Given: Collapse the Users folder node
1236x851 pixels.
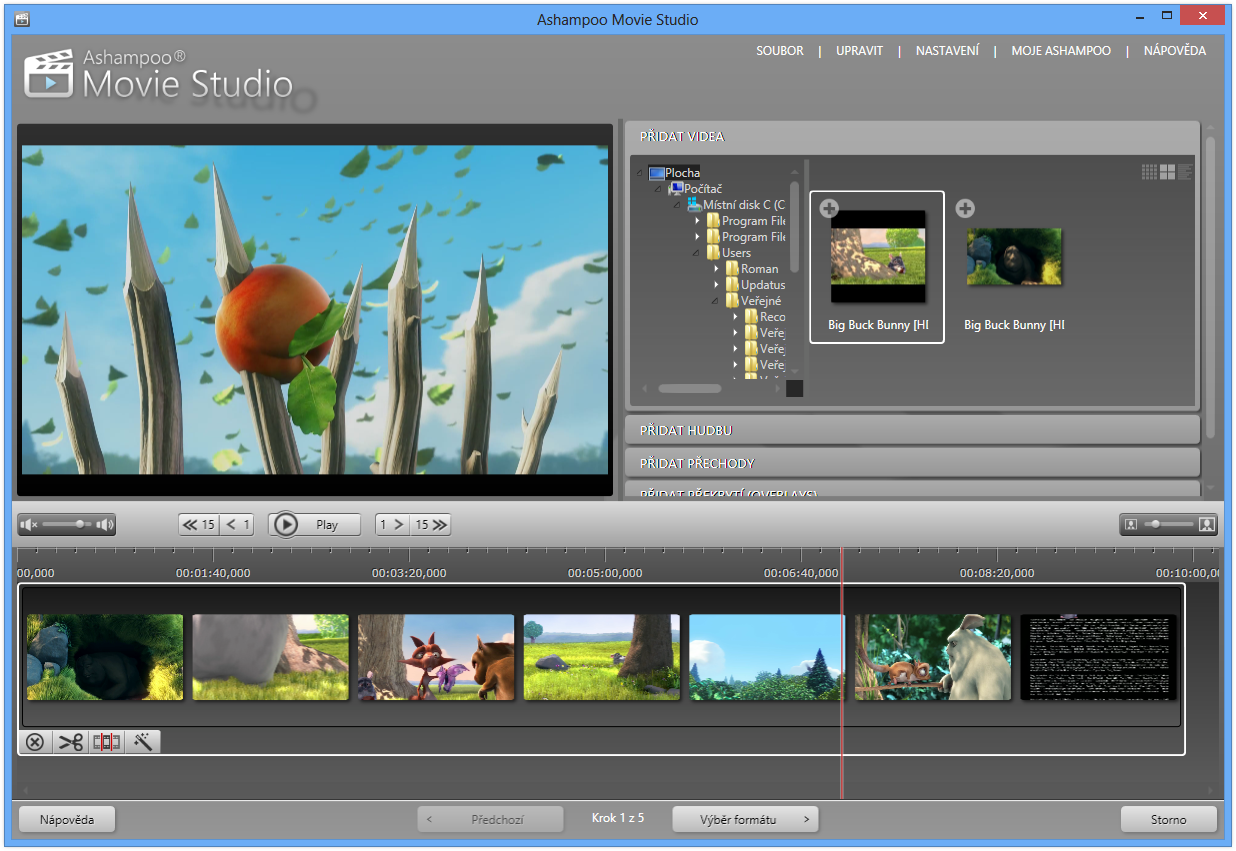Looking at the screenshot, I should tap(697, 253).
